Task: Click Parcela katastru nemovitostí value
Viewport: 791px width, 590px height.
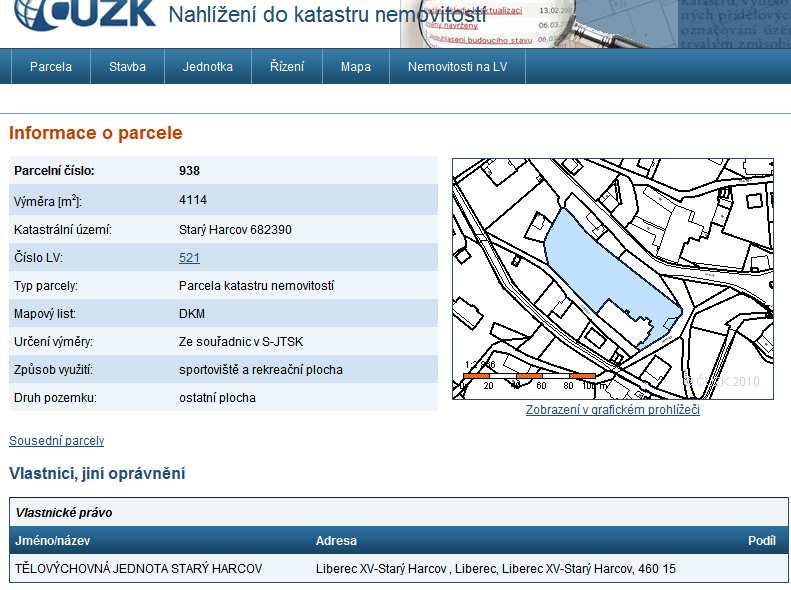Action: tap(256, 286)
